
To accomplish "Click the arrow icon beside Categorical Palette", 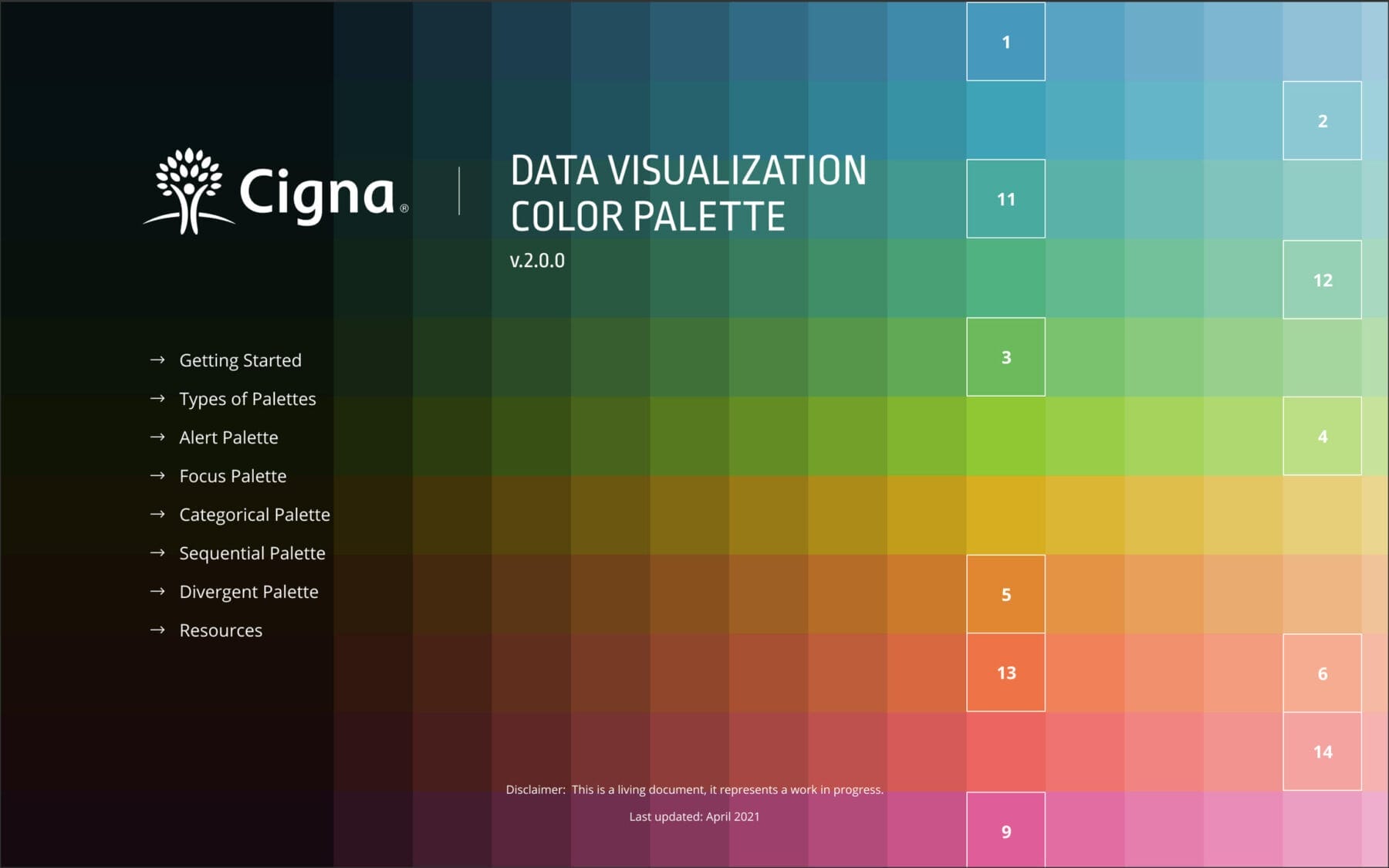I will (x=157, y=514).
